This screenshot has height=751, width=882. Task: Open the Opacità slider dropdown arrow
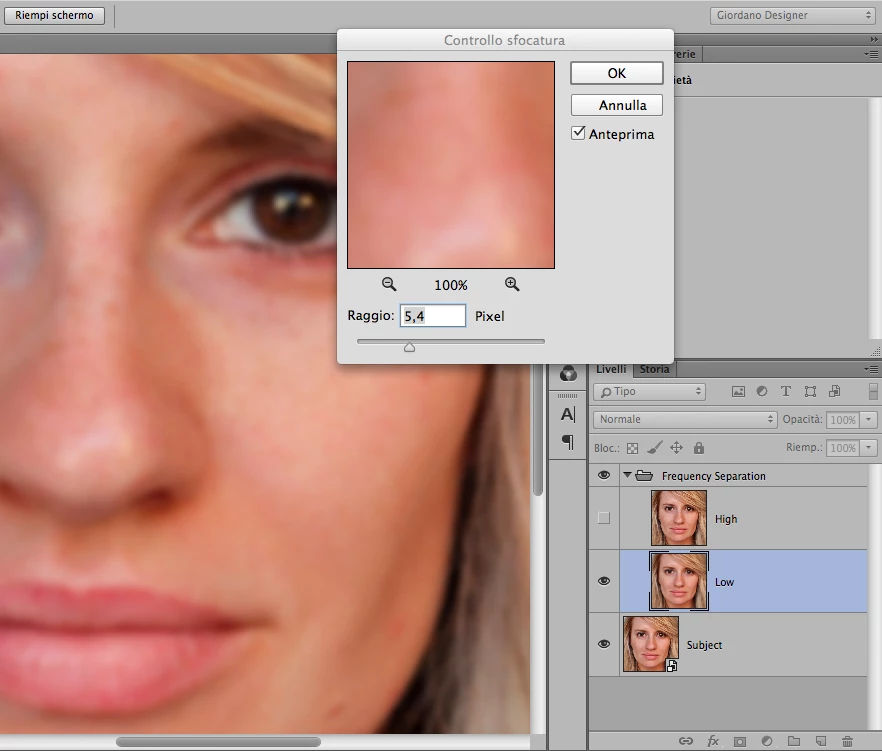point(868,420)
